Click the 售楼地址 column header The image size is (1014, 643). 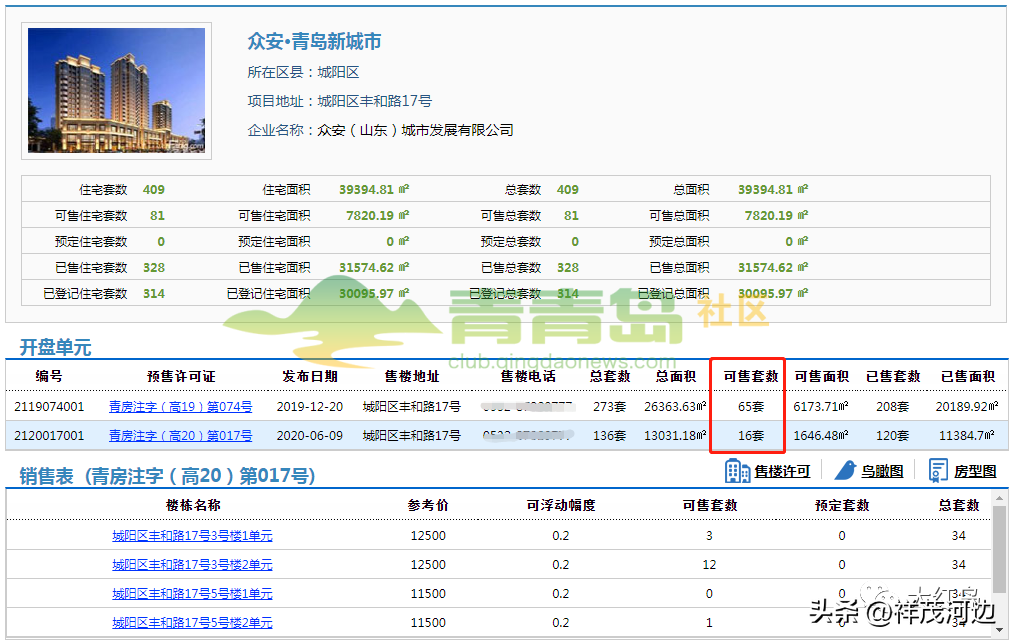tap(412, 376)
